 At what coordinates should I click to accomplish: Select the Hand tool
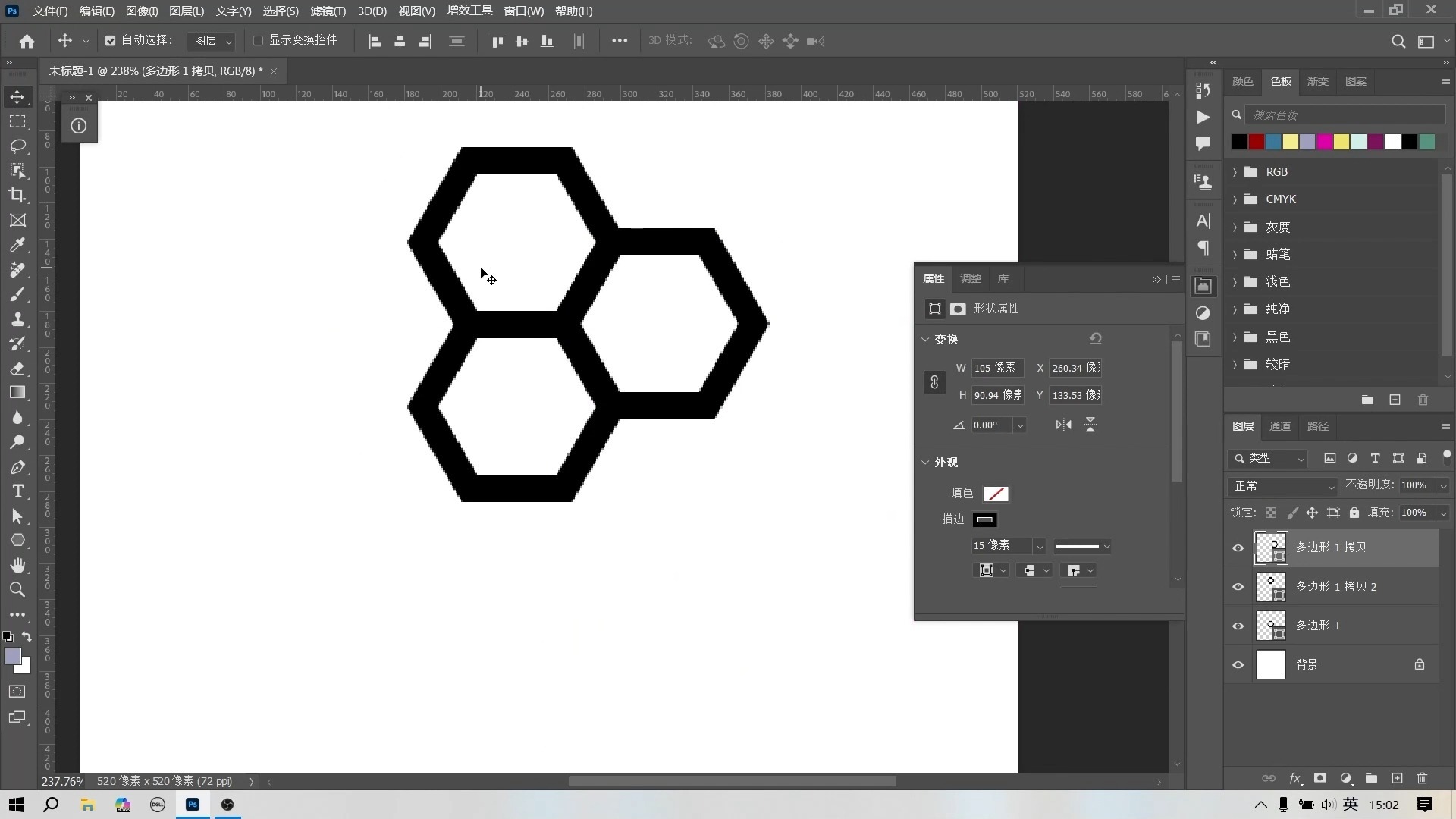(17, 565)
